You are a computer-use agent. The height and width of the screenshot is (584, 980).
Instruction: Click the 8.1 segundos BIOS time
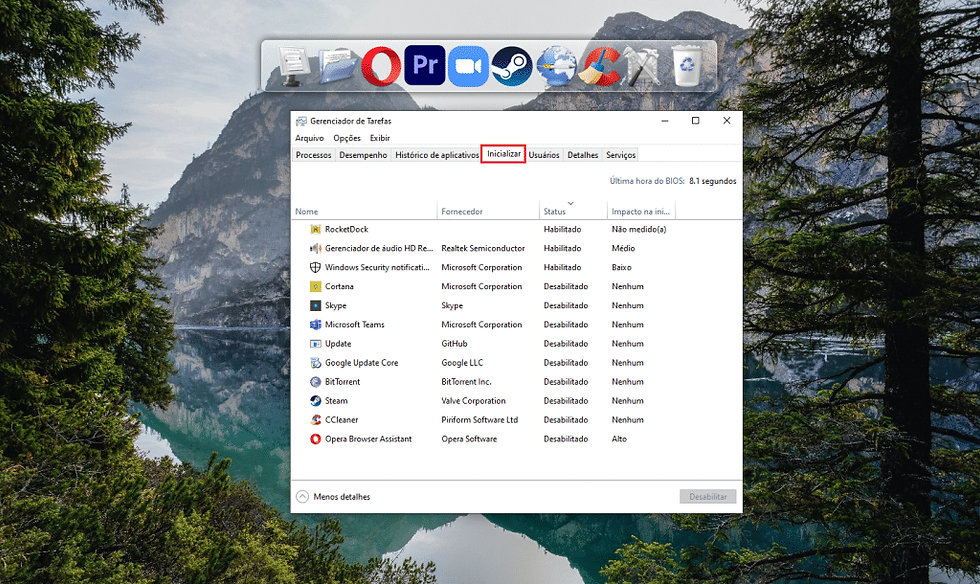click(712, 181)
